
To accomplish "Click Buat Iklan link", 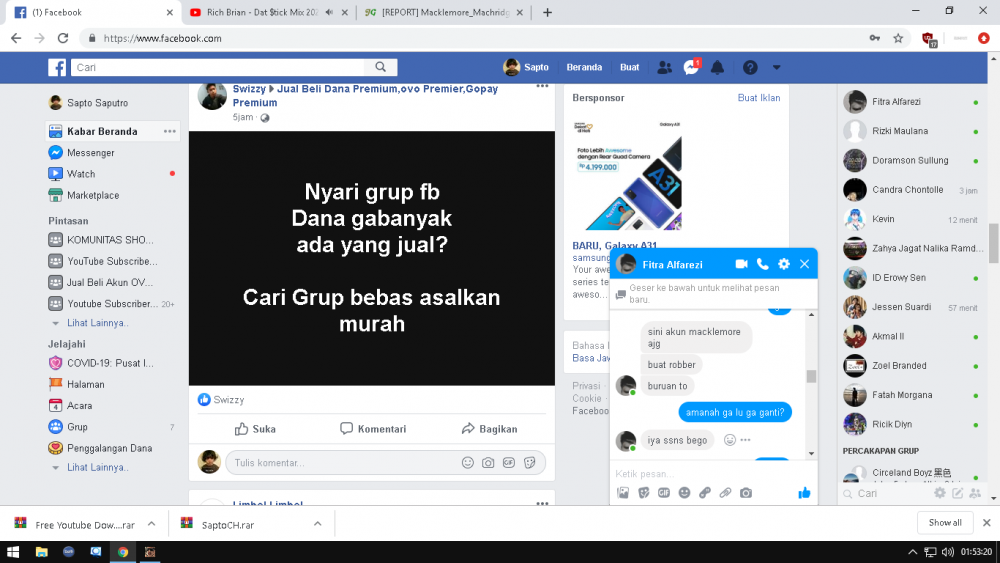I will (759, 98).
